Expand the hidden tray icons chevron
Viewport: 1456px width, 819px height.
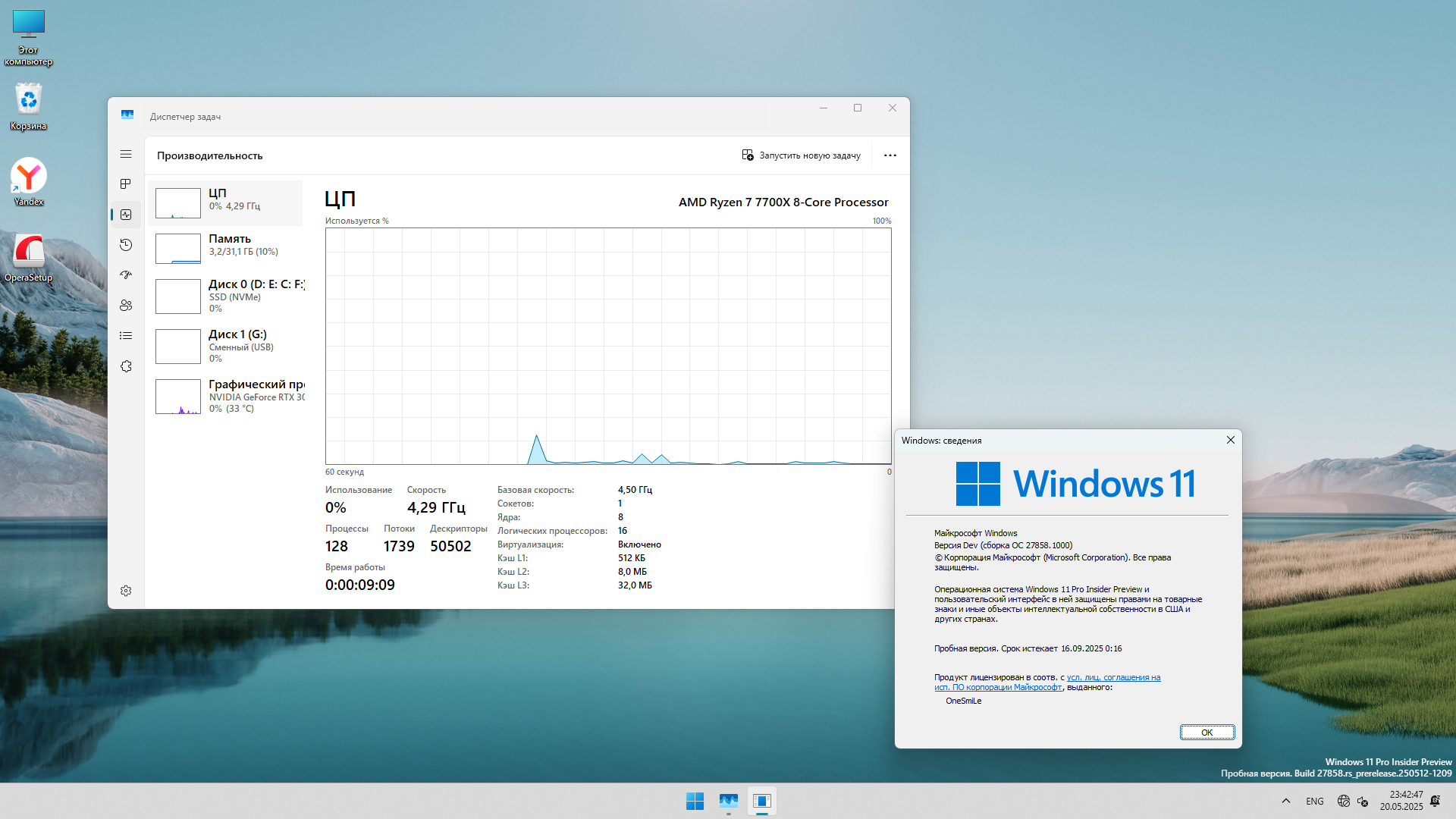(x=1286, y=801)
